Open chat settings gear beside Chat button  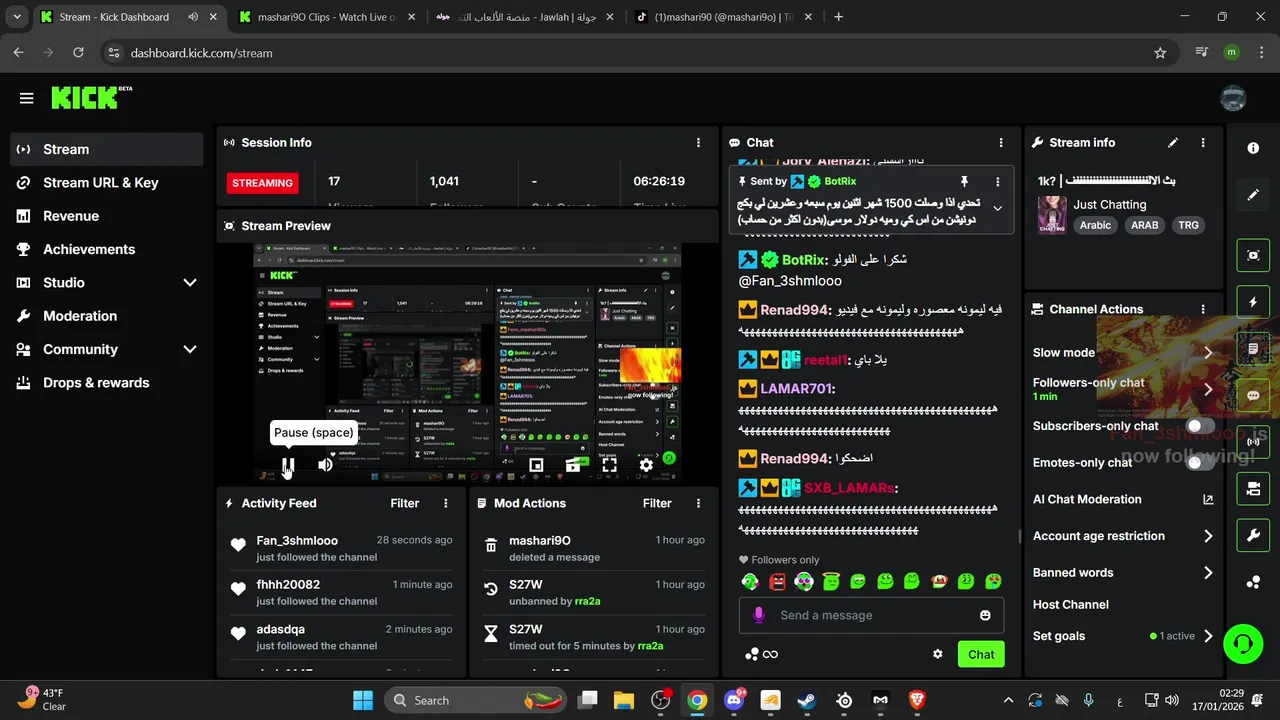[938, 654]
